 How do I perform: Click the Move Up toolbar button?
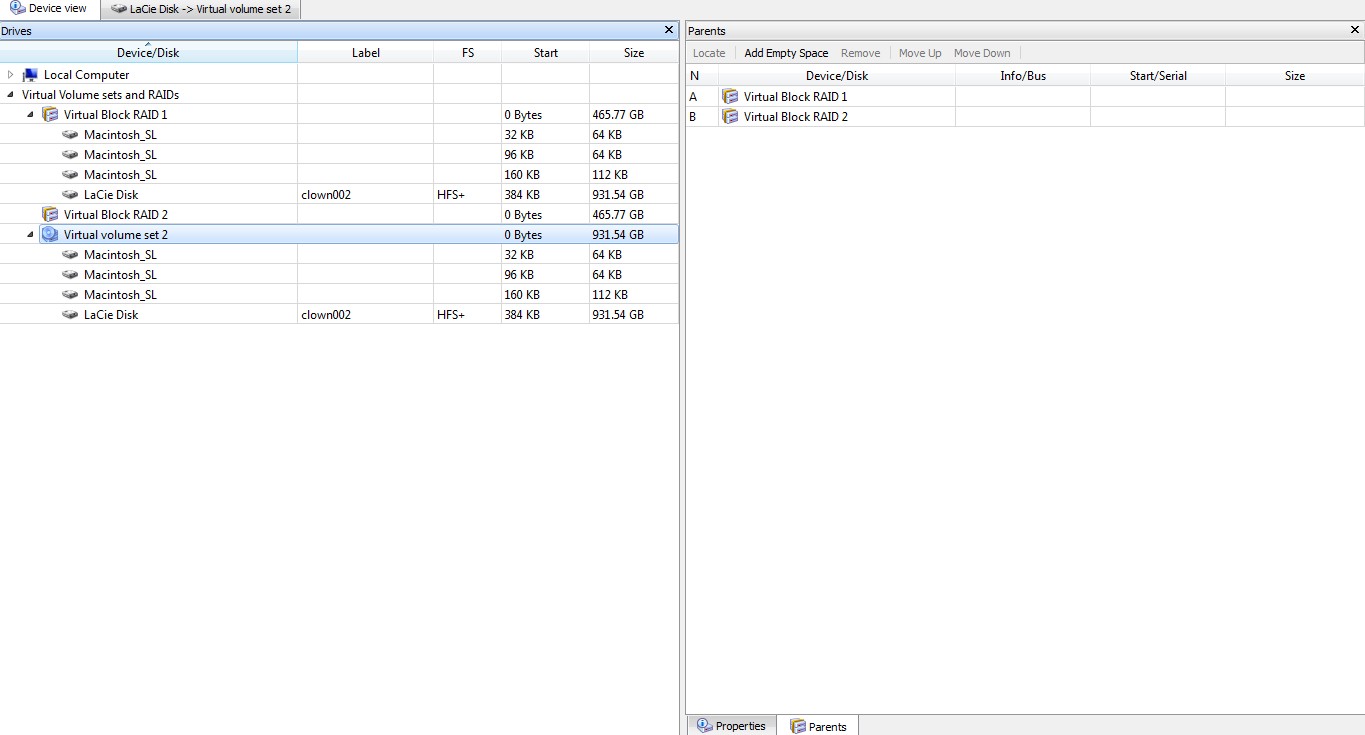920,53
